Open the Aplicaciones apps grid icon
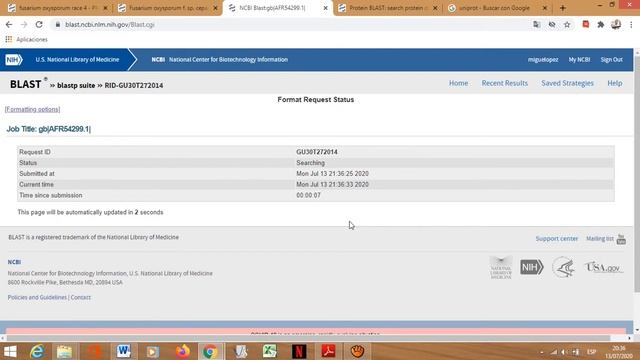 pyautogui.click(x=9, y=39)
